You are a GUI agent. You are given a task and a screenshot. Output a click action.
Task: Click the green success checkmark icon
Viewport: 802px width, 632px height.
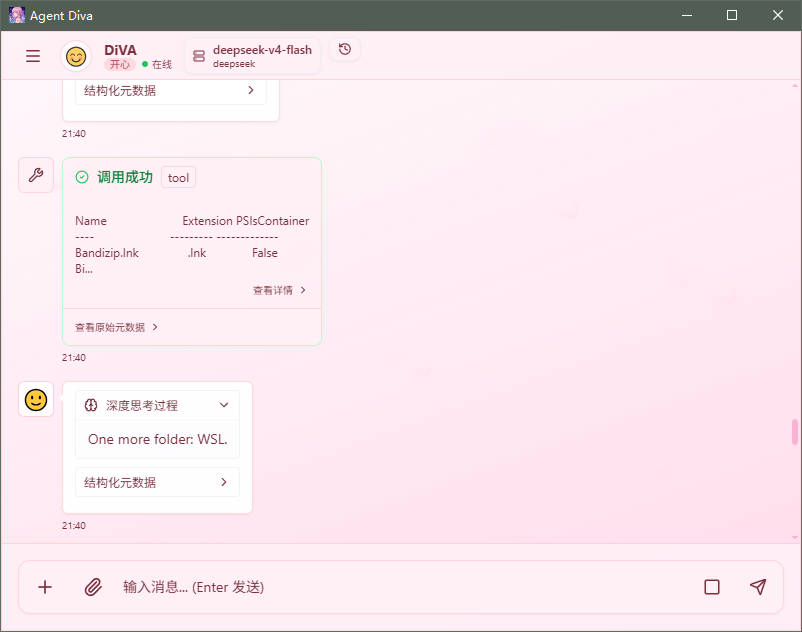(82, 177)
